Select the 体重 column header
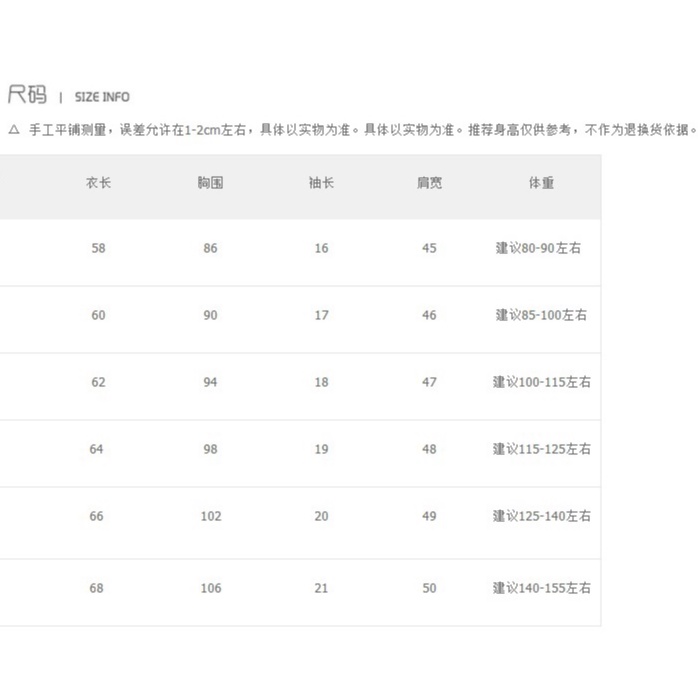698x698 pixels. [541, 183]
